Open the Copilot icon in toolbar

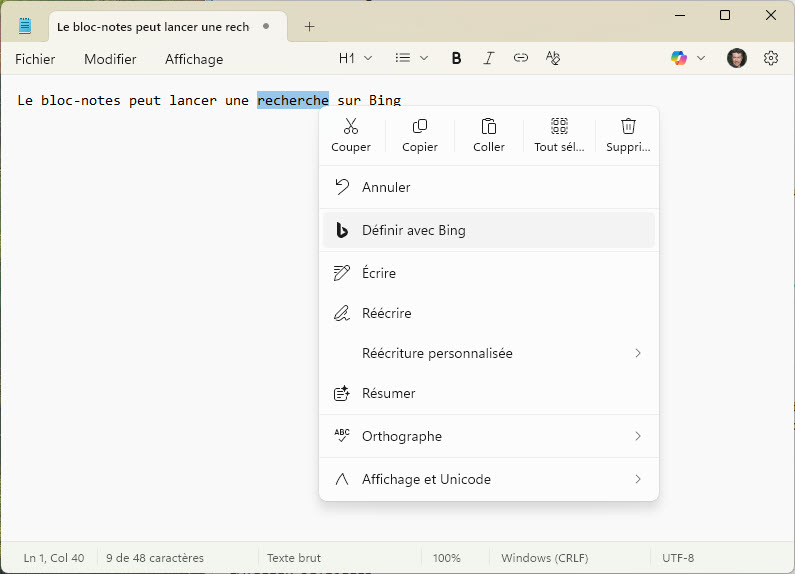pos(679,58)
